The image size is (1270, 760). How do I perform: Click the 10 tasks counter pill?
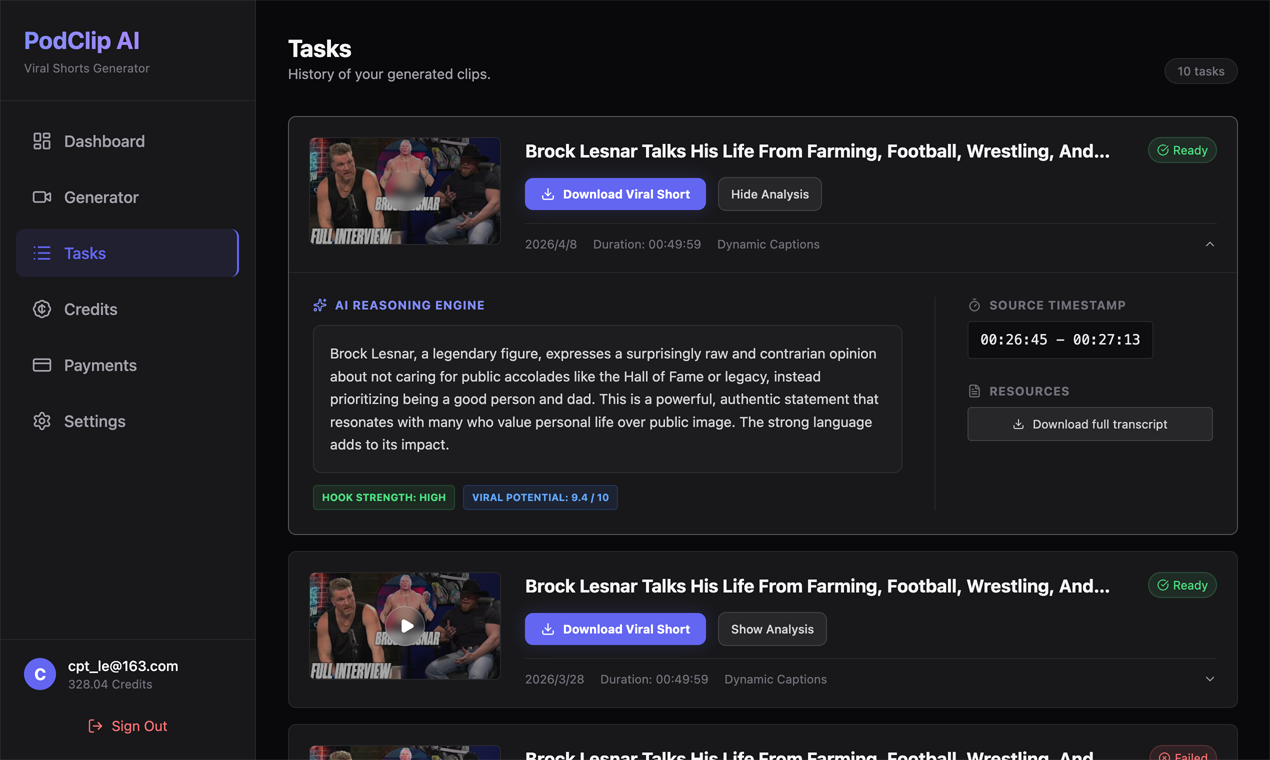coord(1201,71)
